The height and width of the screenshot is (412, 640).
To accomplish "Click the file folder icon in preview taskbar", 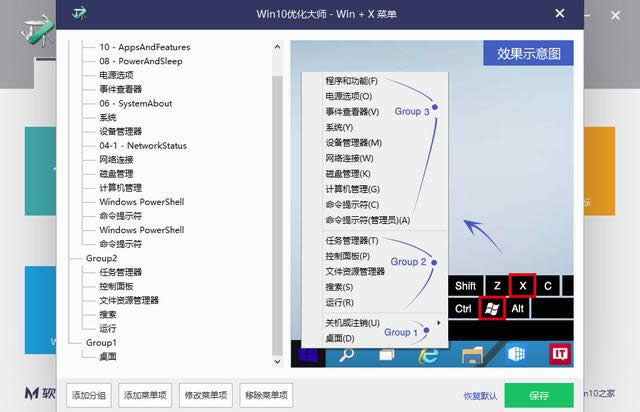I will [474, 353].
